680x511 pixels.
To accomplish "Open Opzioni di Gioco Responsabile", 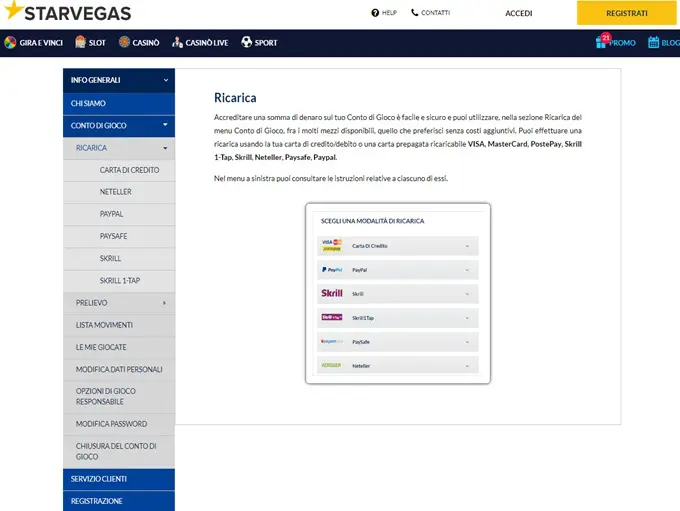I will (x=119, y=396).
